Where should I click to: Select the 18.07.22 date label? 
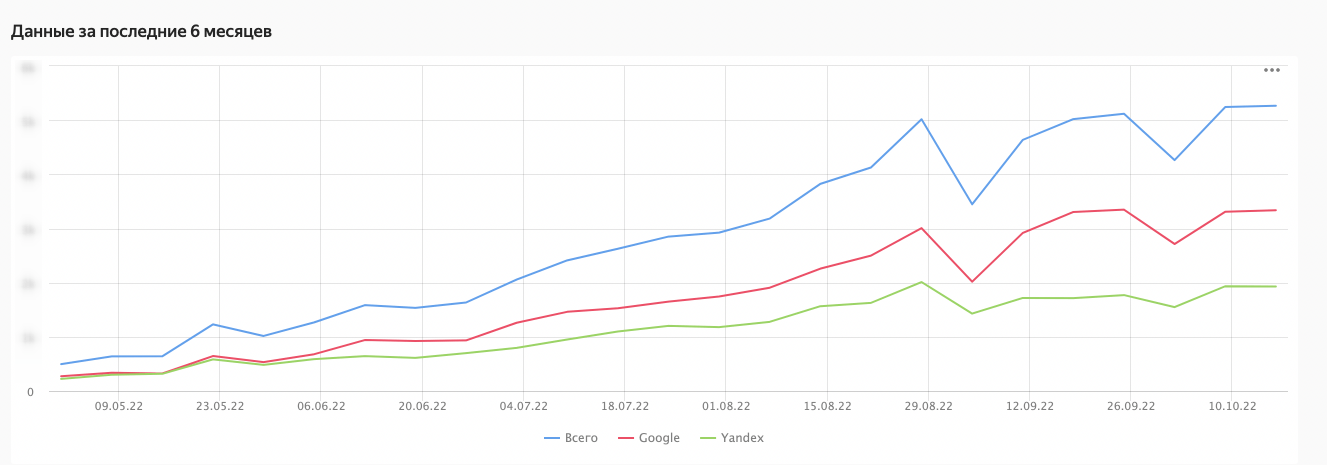[625, 406]
